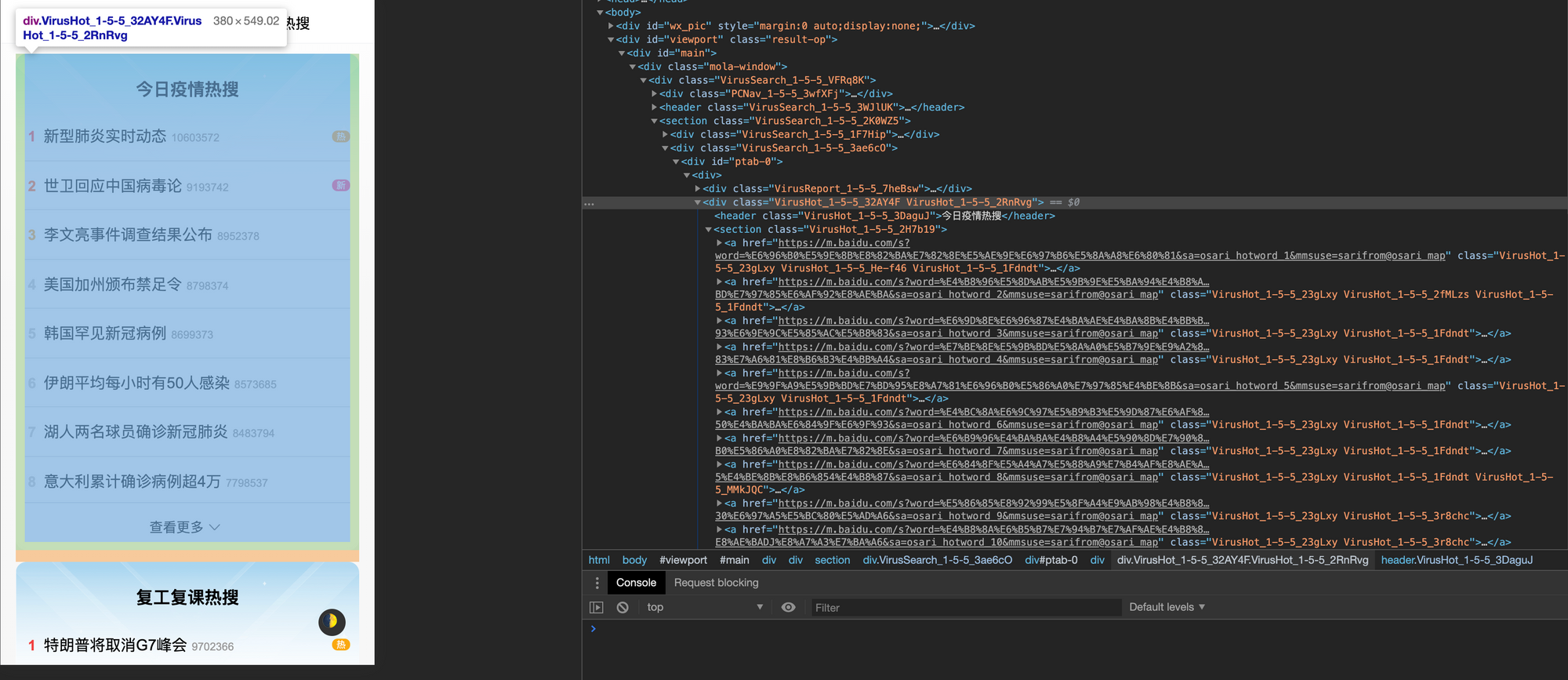Open hot search 新型肺炎实时动态
The image size is (1568, 680).
[x=105, y=136]
